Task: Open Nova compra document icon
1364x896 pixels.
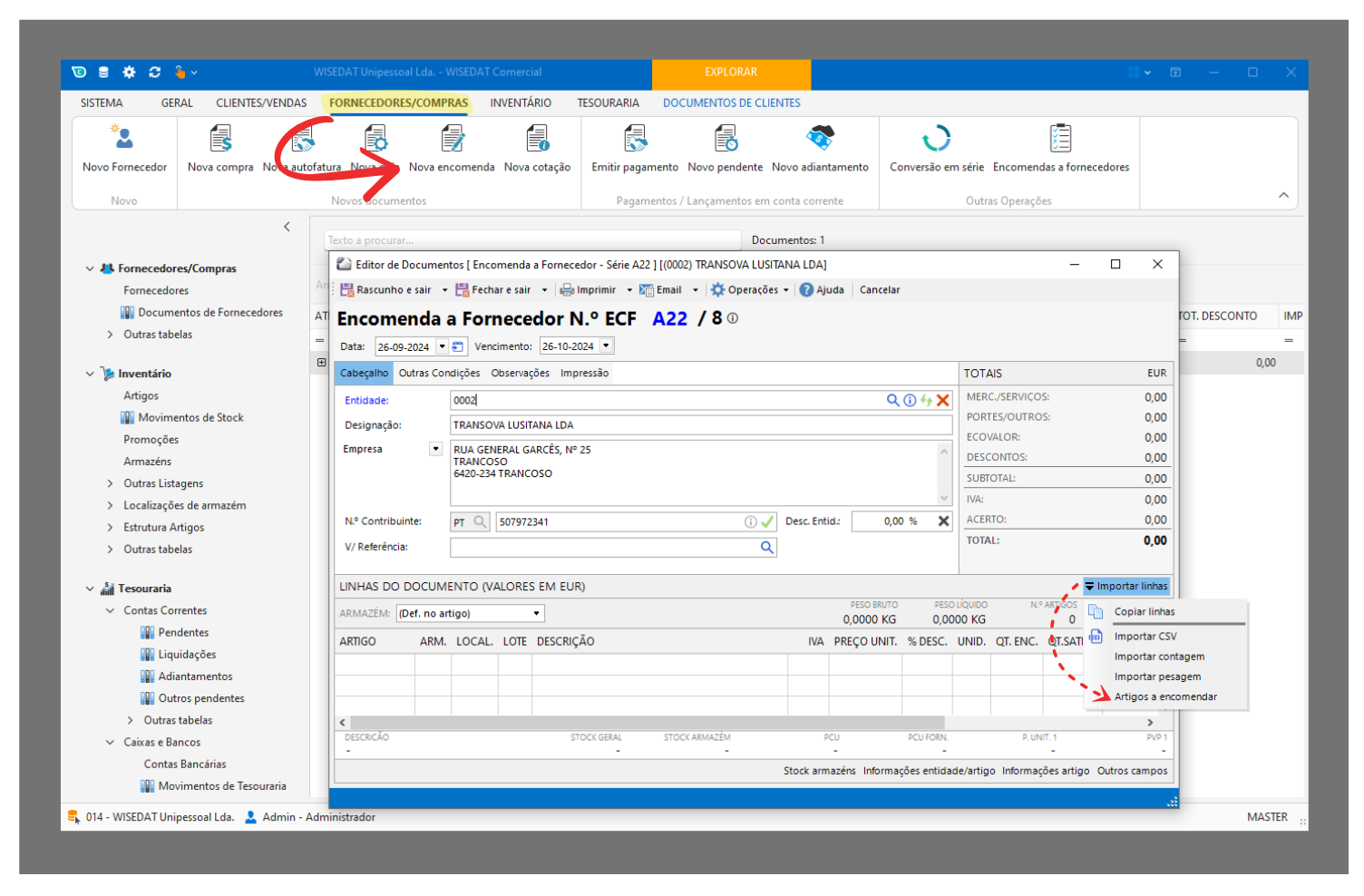Action: coord(220,139)
